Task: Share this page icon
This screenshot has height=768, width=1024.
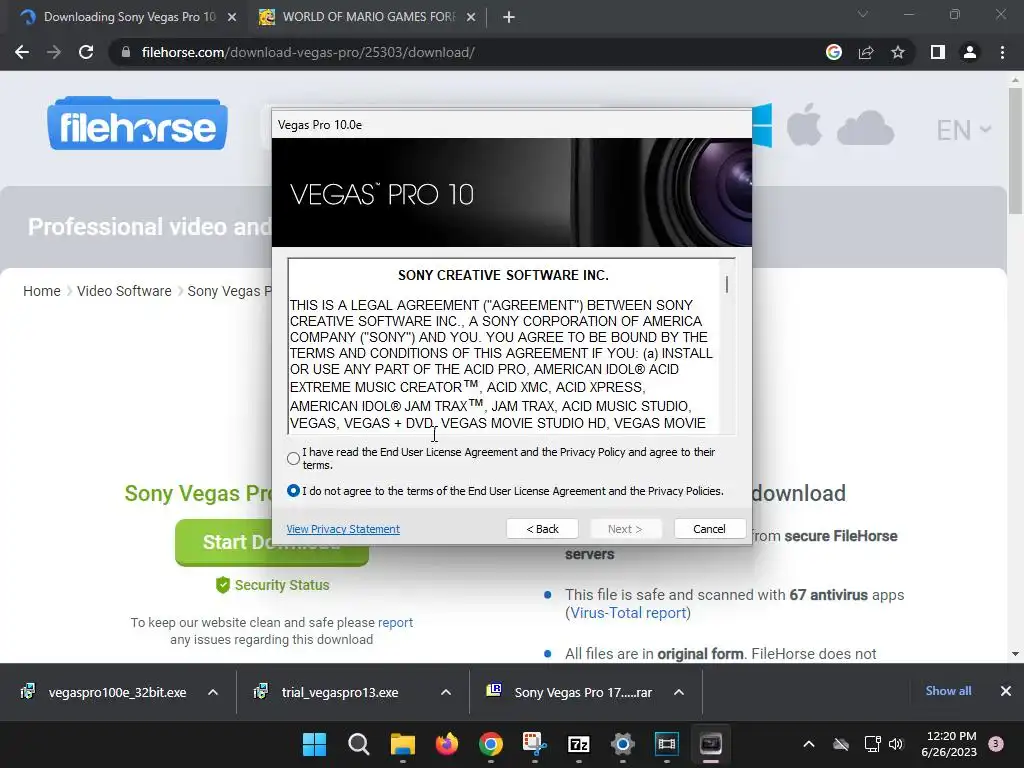Action: point(866,52)
